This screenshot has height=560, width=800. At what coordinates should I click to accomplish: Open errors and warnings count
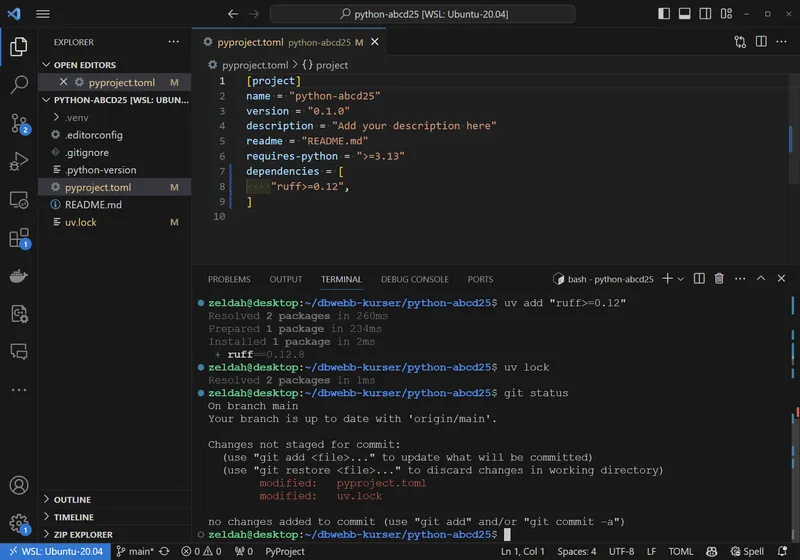pyautogui.click(x=202, y=551)
